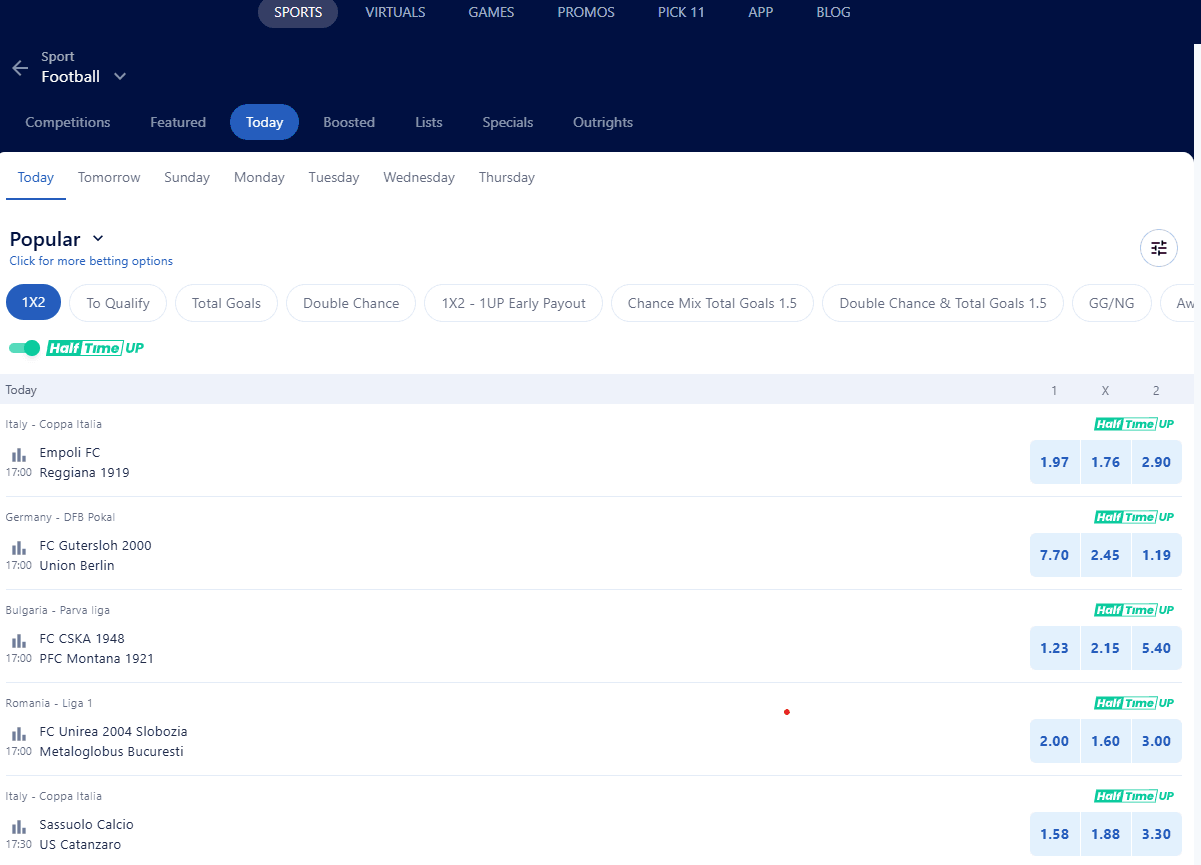Screen dimensions: 1201x865
Task: Click HalfTime UP badge on Empoli FC row
Action: coord(1134,424)
